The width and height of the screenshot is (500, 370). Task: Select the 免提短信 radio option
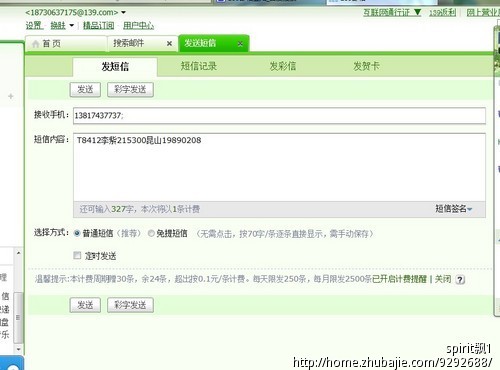click(x=151, y=233)
